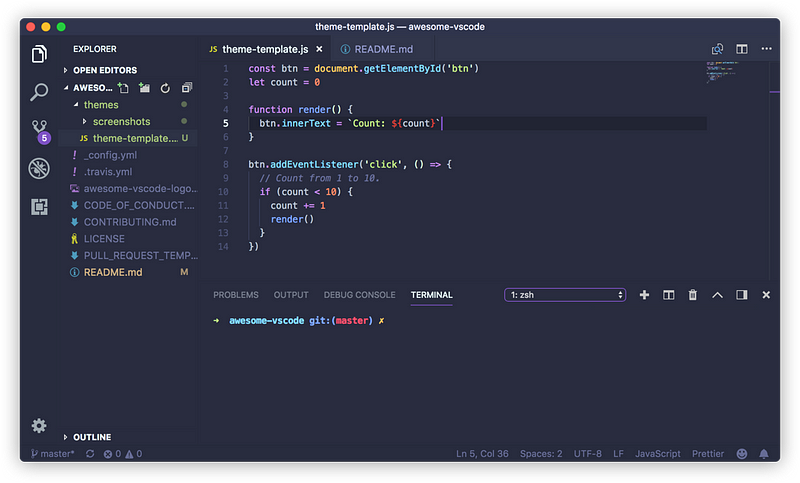The image size is (800, 483).
Task: Collapse all folders in explorer
Action: (187, 88)
